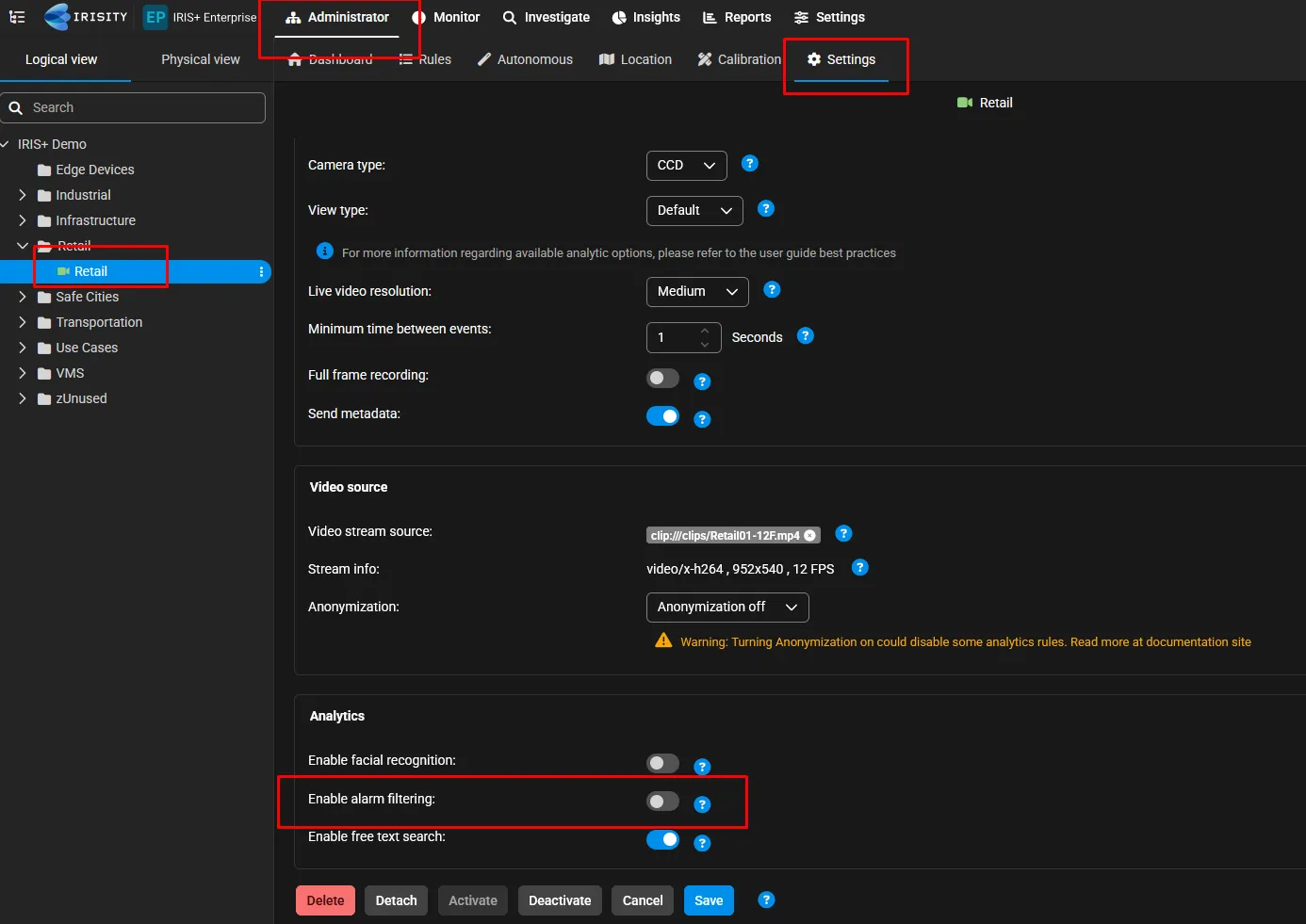Screen dimensions: 1306x924
Task: Open the Retail camera options menu
Action: point(261,271)
